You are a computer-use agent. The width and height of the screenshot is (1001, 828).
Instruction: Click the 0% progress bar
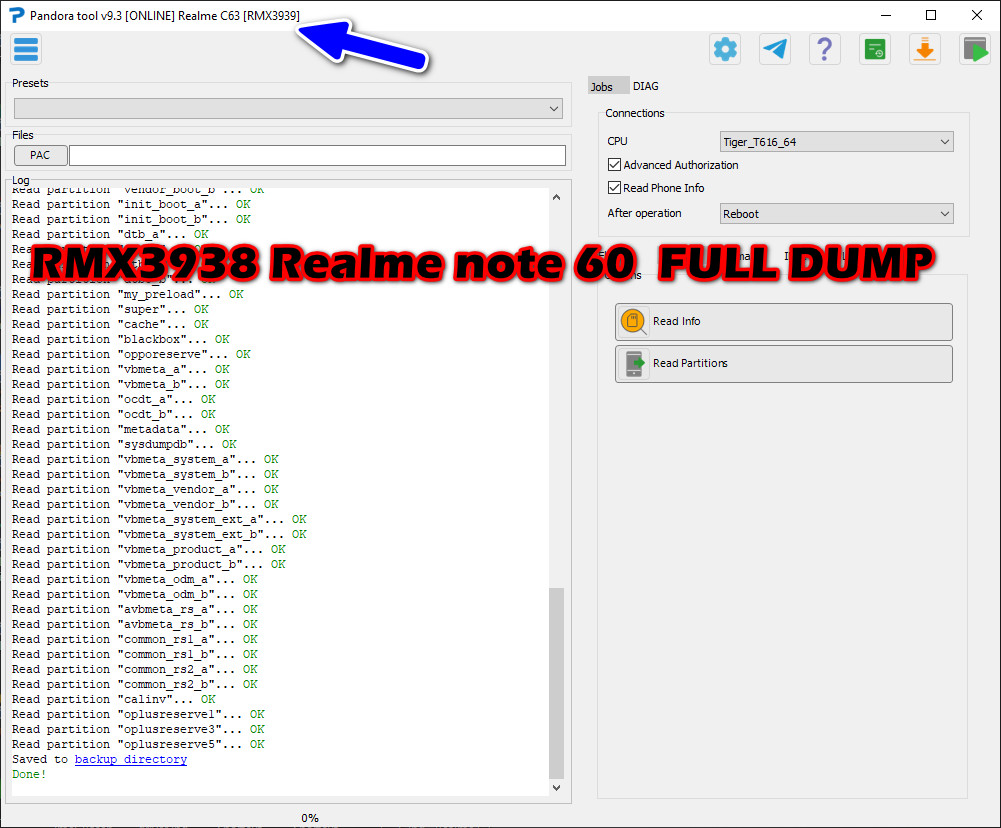pos(310,818)
